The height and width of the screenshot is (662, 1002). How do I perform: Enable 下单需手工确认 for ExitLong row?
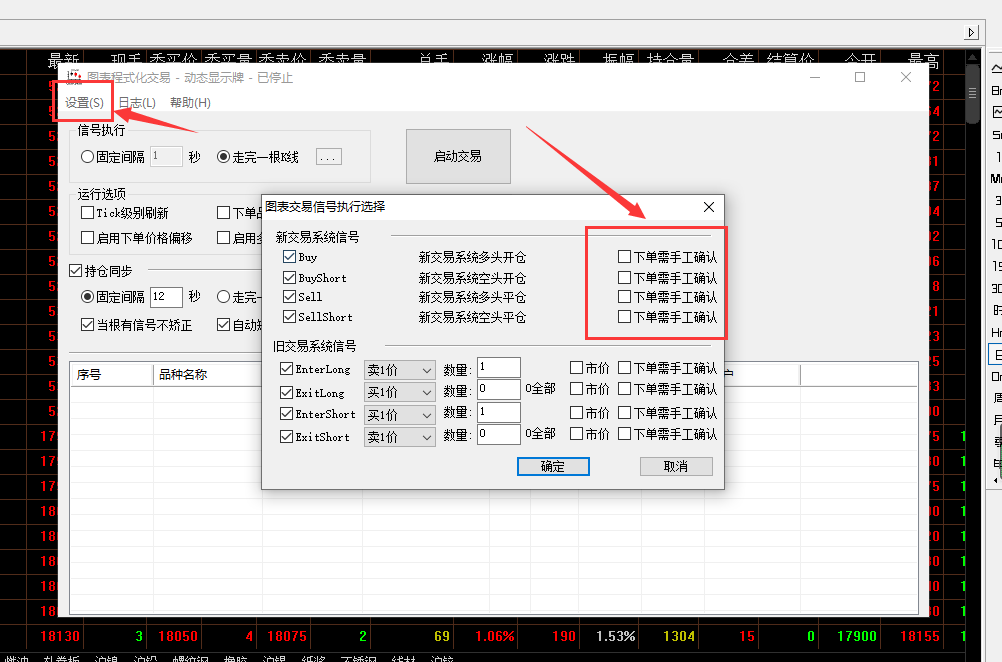coord(624,389)
